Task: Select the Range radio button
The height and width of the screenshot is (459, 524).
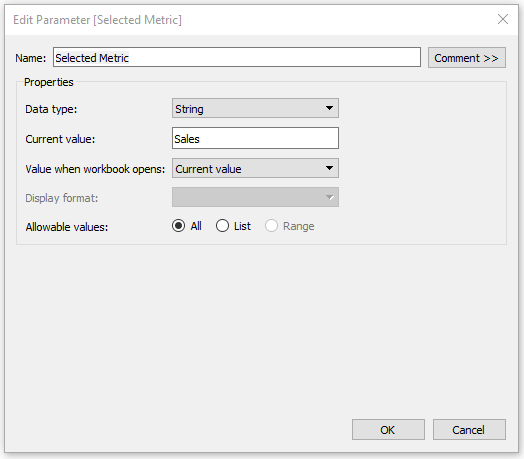Action: click(271, 226)
